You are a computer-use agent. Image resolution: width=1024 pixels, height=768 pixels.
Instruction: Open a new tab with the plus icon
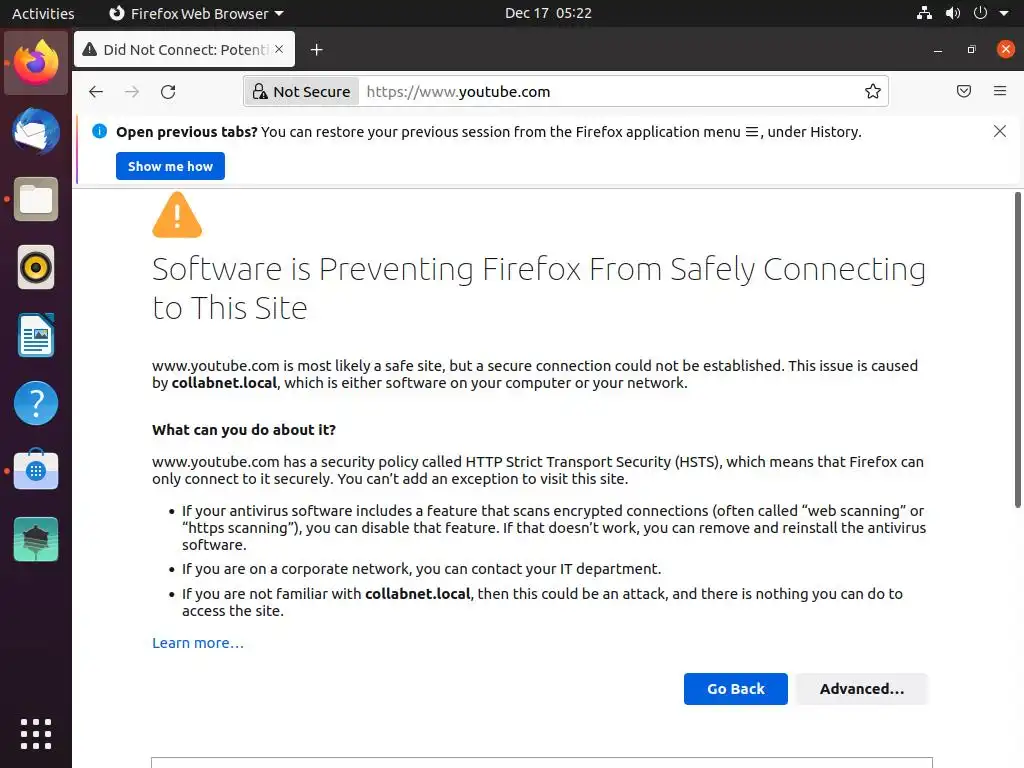[317, 50]
